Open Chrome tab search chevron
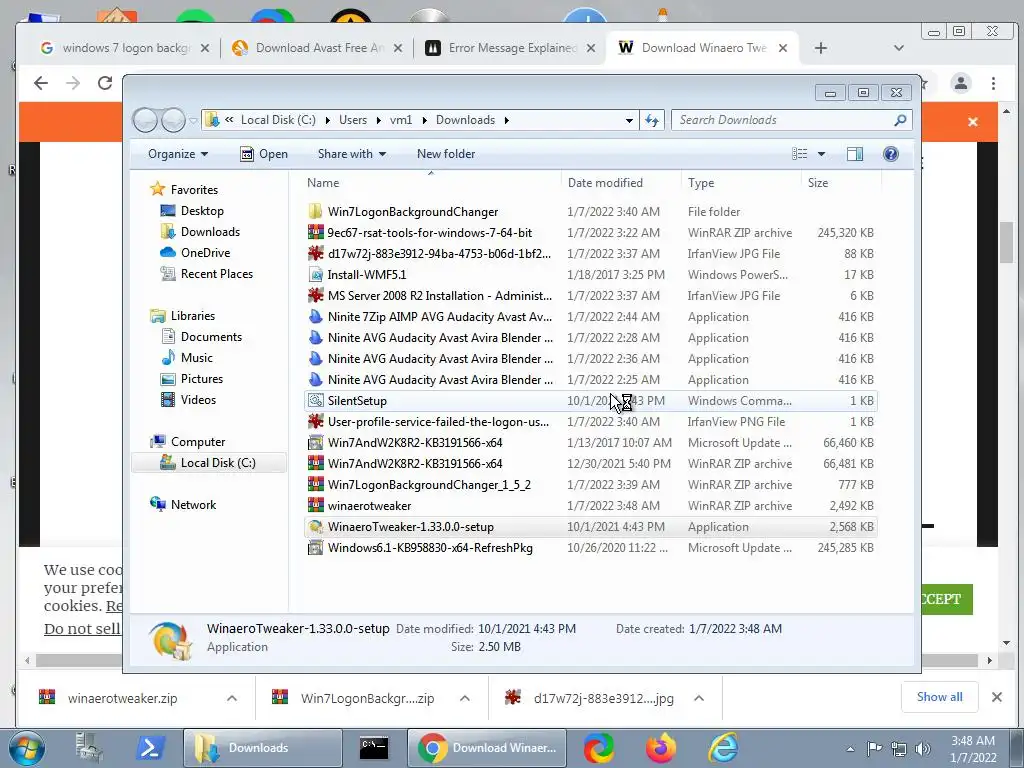The image size is (1024, 768). pyautogui.click(x=899, y=48)
